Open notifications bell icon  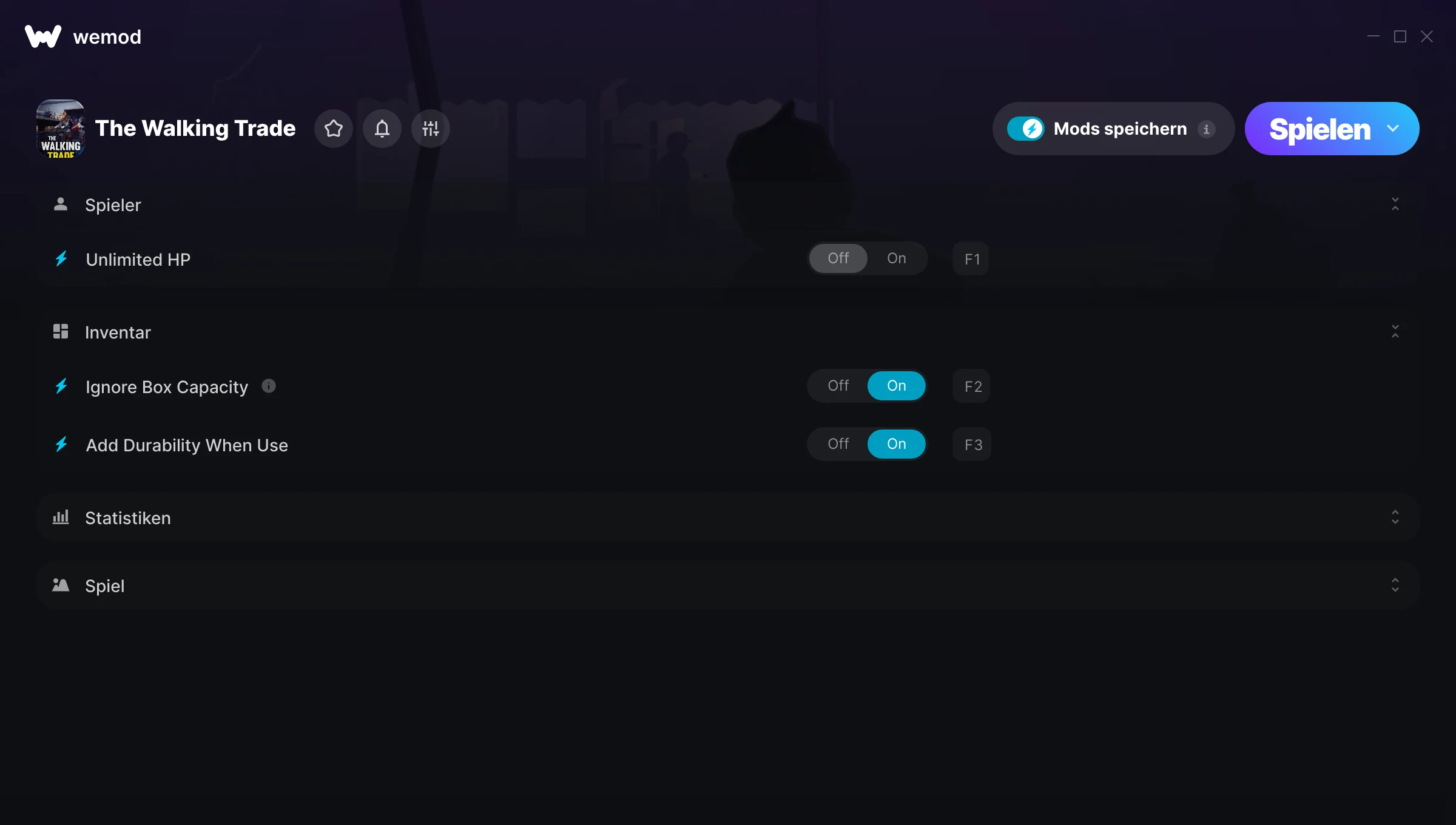click(x=382, y=129)
